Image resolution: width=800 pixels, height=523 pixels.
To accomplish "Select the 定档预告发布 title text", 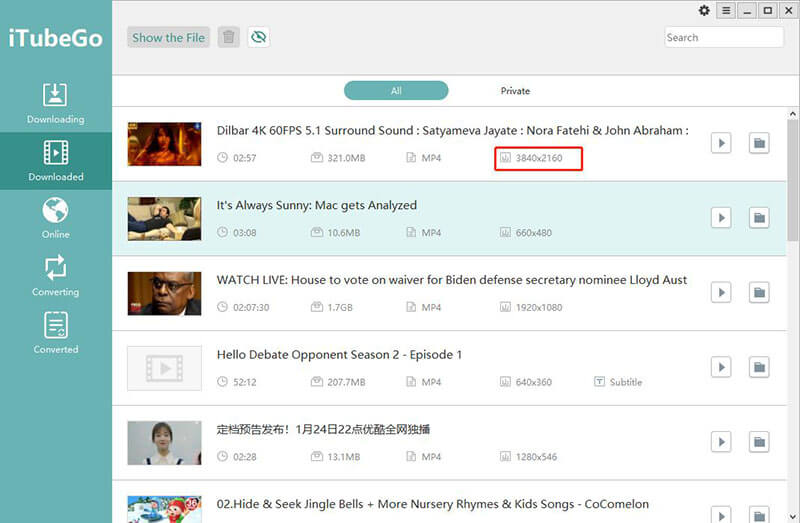I will click(x=323, y=429).
